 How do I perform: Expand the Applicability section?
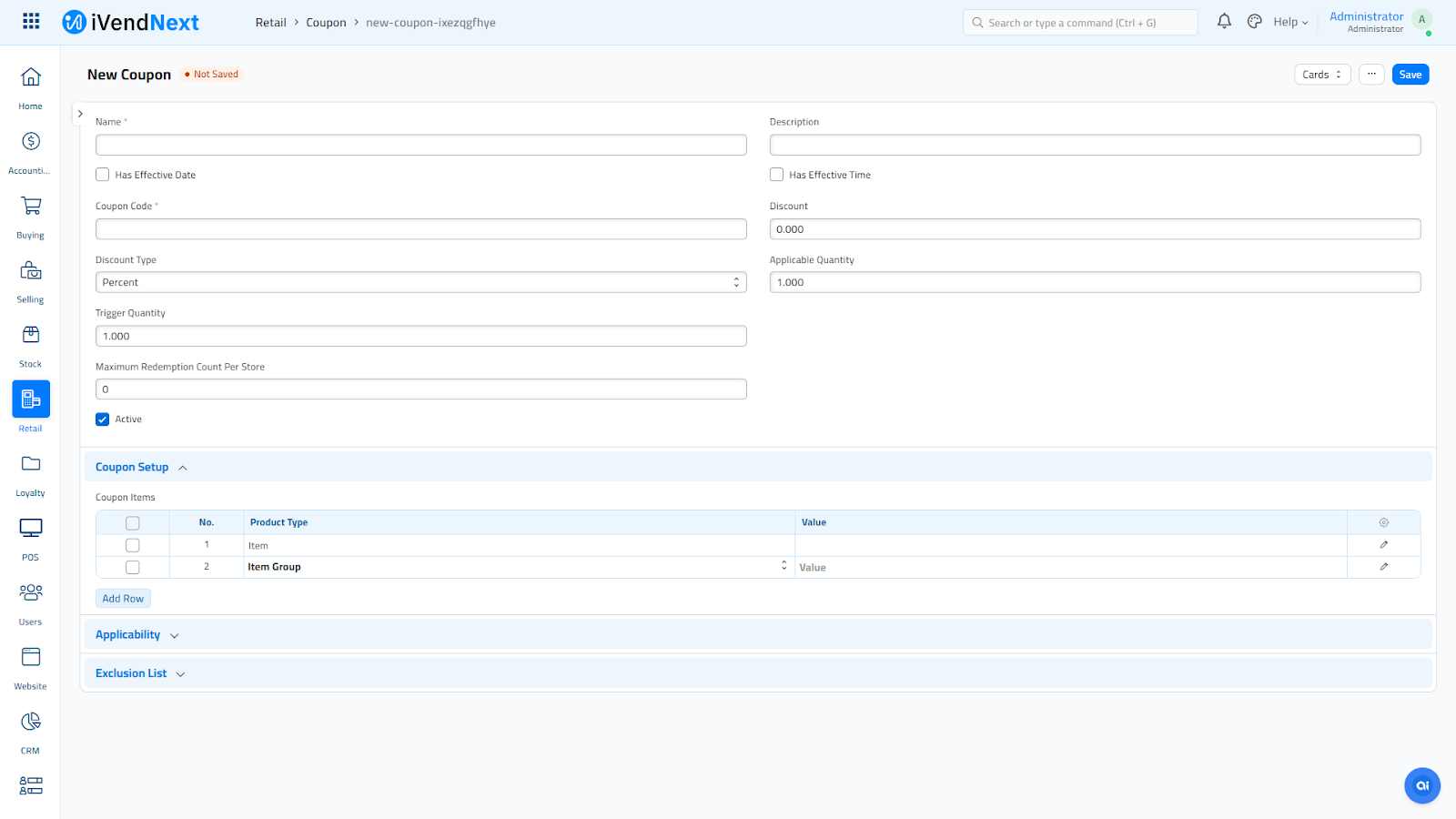(136, 635)
